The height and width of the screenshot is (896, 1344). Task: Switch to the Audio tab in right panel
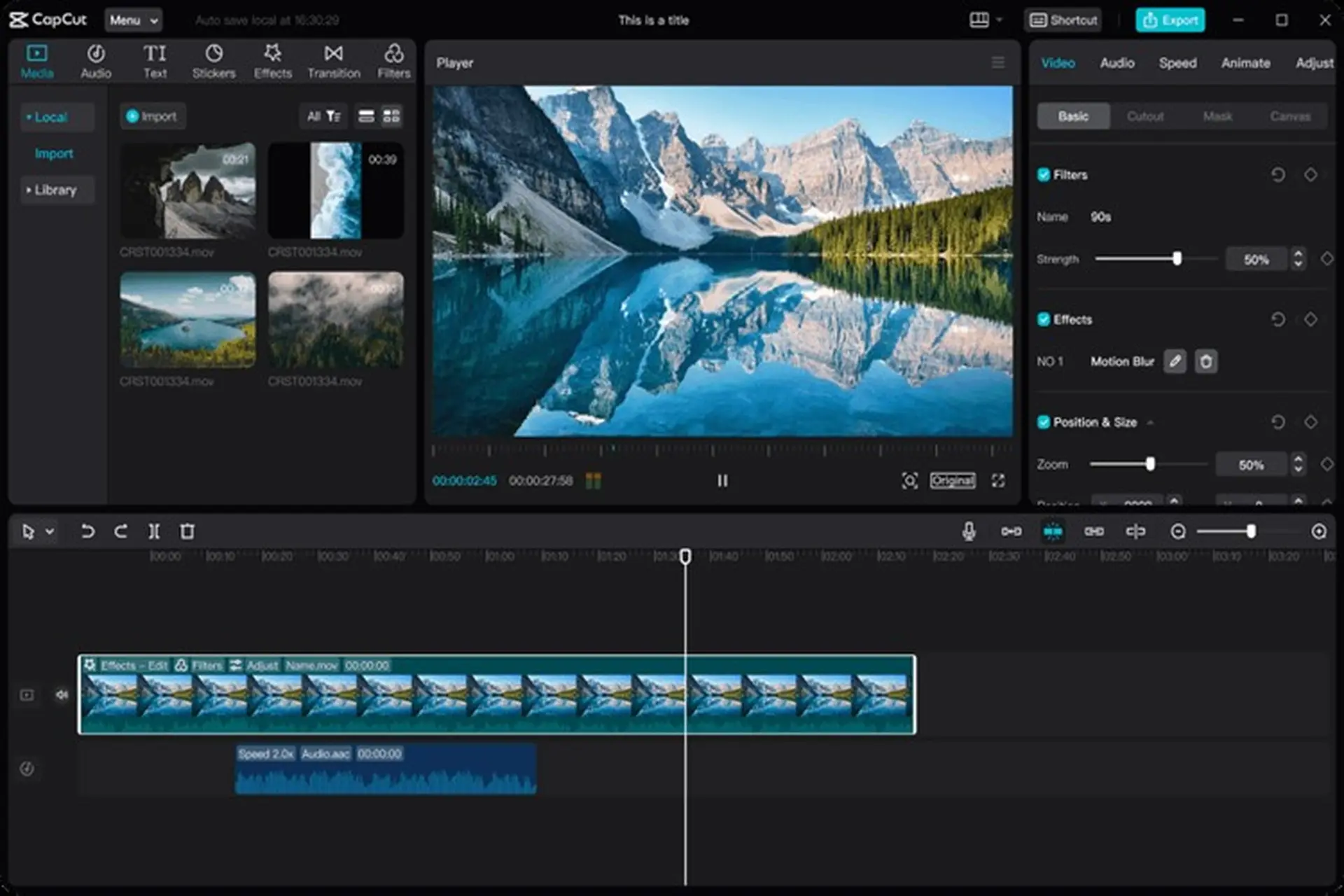click(x=1117, y=62)
